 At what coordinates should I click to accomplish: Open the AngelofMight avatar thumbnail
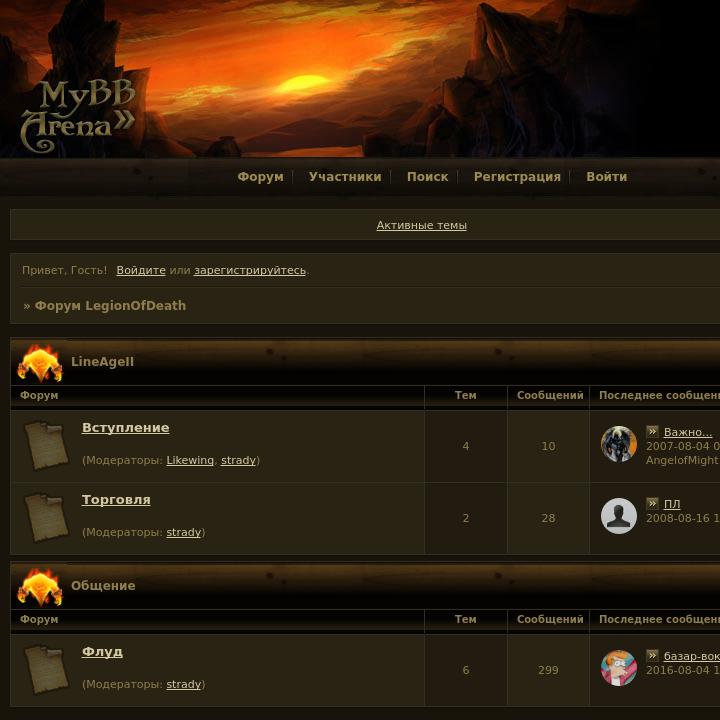(619, 444)
